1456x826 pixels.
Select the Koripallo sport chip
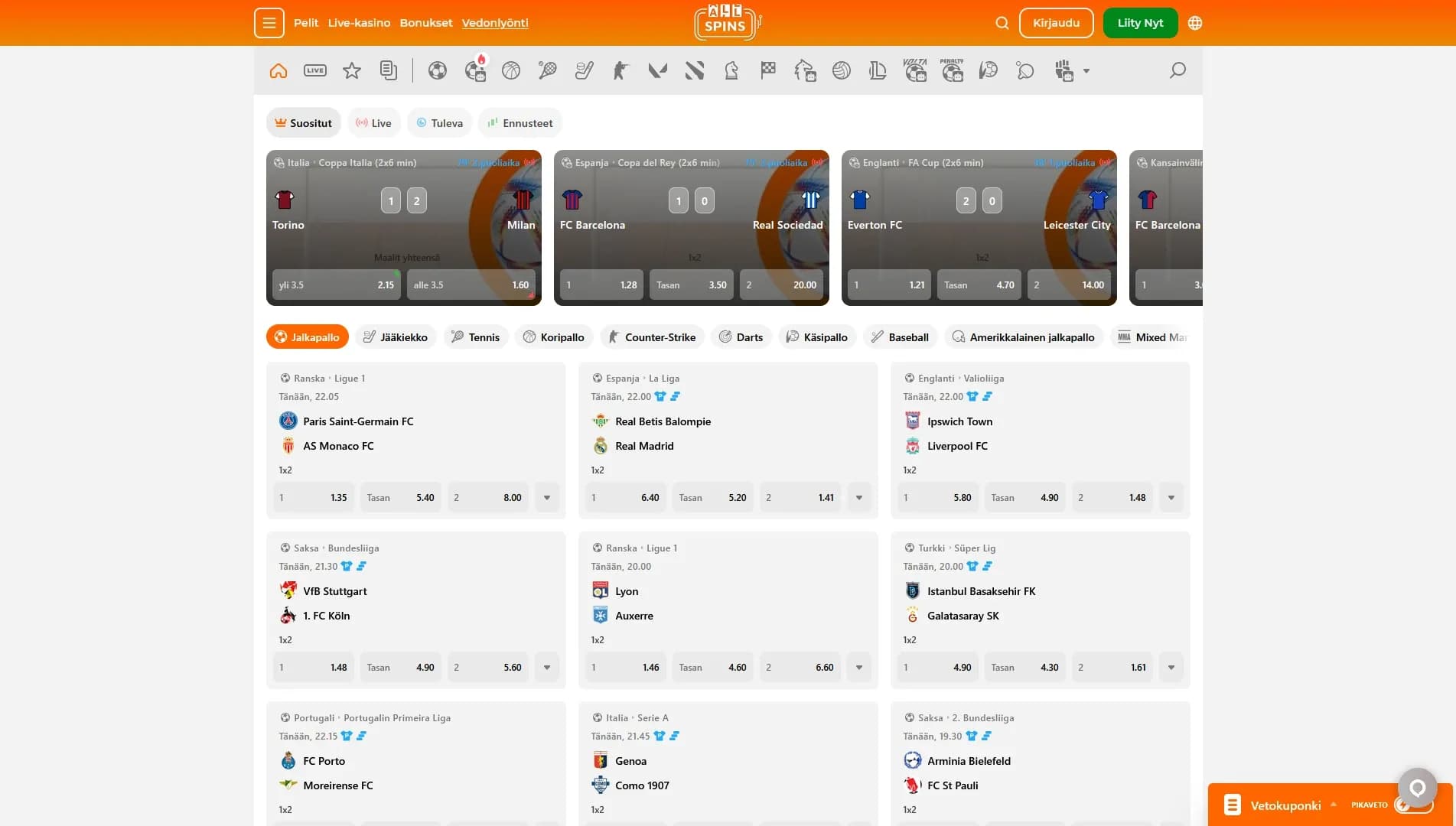(x=554, y=337)
